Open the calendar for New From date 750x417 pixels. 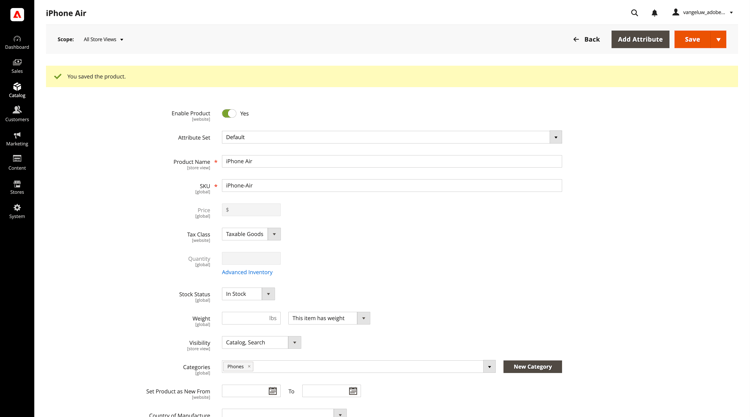coord(273,391)
